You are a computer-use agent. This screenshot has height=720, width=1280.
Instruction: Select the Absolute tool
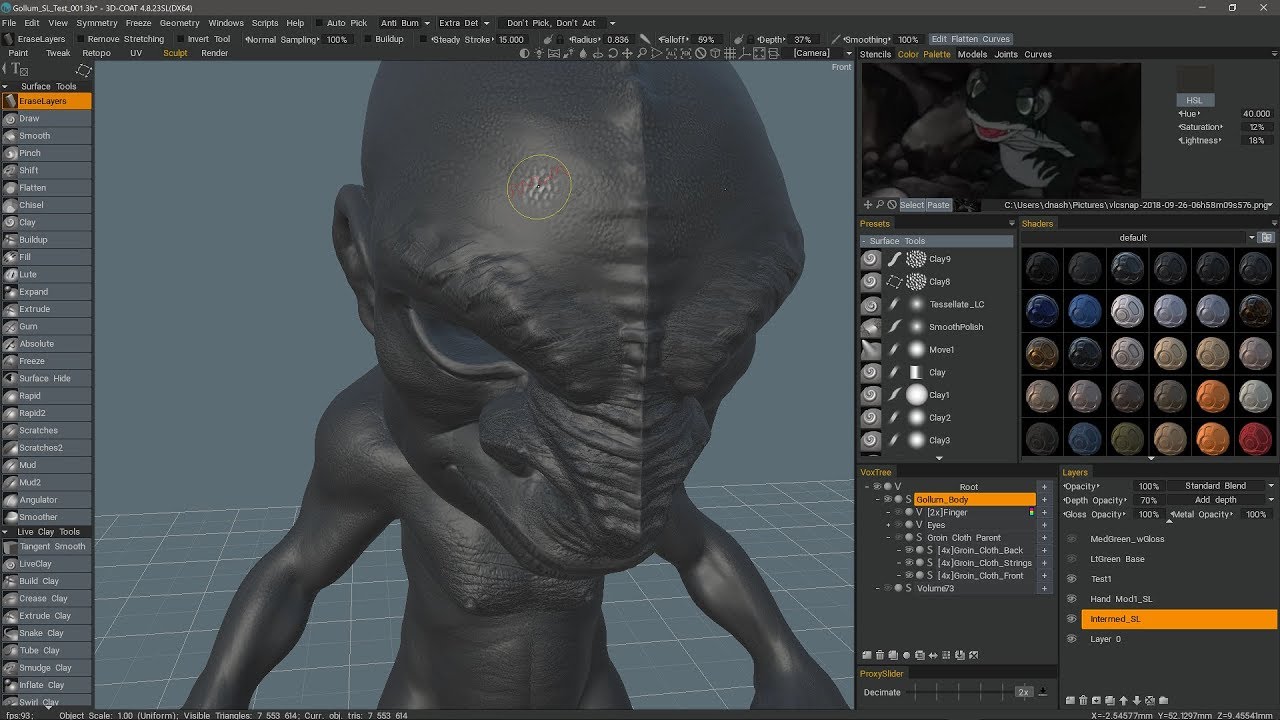[x=46, y=344]
